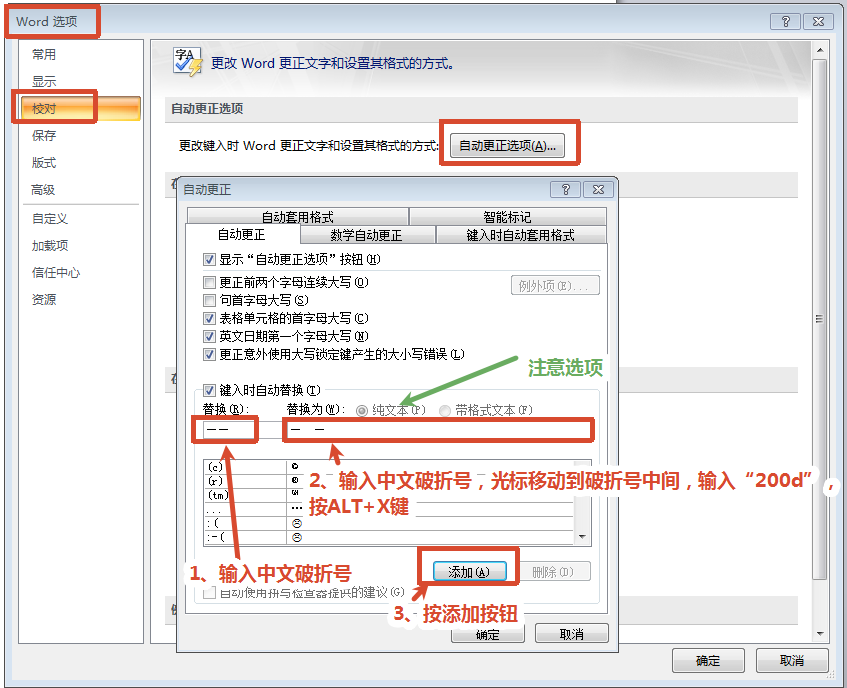This screenshot has width=847, height=688.
Task: Select the 纯文本 radio button
Action: 362,411
